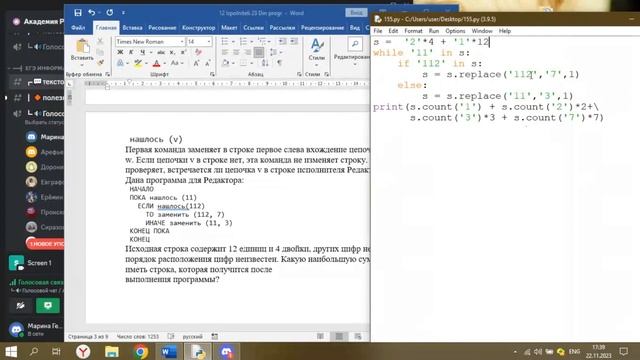Align text right in Word
The image size is (640, 360).
point(248,52)
